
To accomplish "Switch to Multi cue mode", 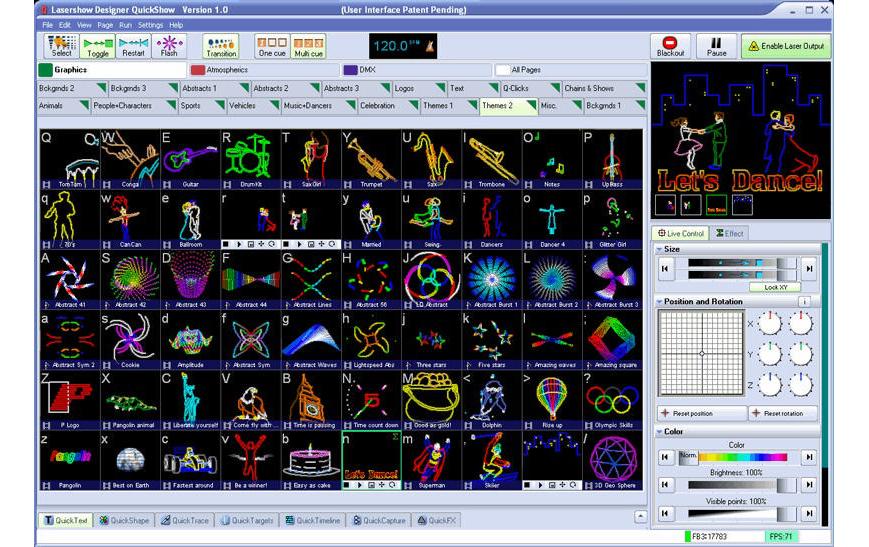I will (x=308, y=46).
